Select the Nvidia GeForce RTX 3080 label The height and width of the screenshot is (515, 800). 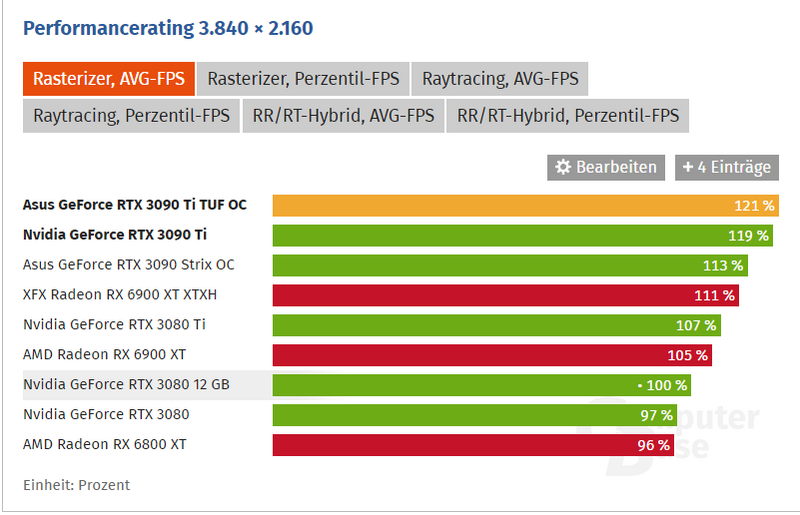click(106, 414)
